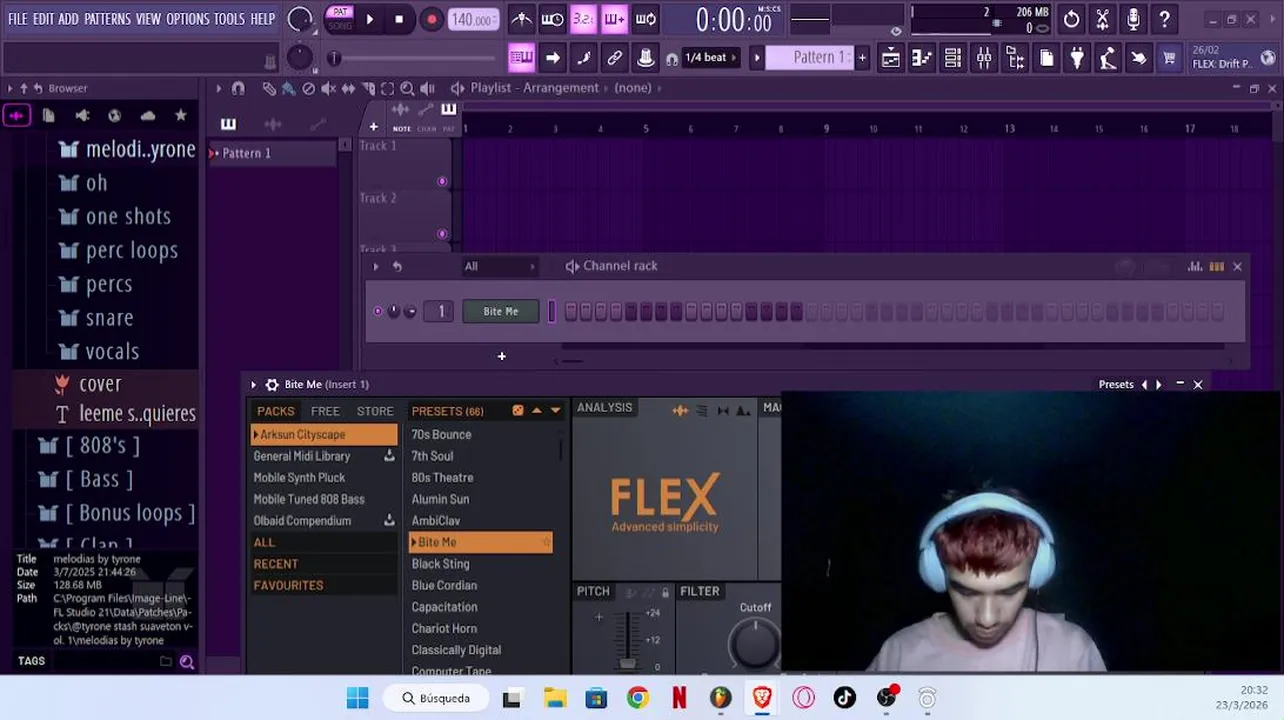
Task: Open the FILE menu
Action: coord(18,19)
